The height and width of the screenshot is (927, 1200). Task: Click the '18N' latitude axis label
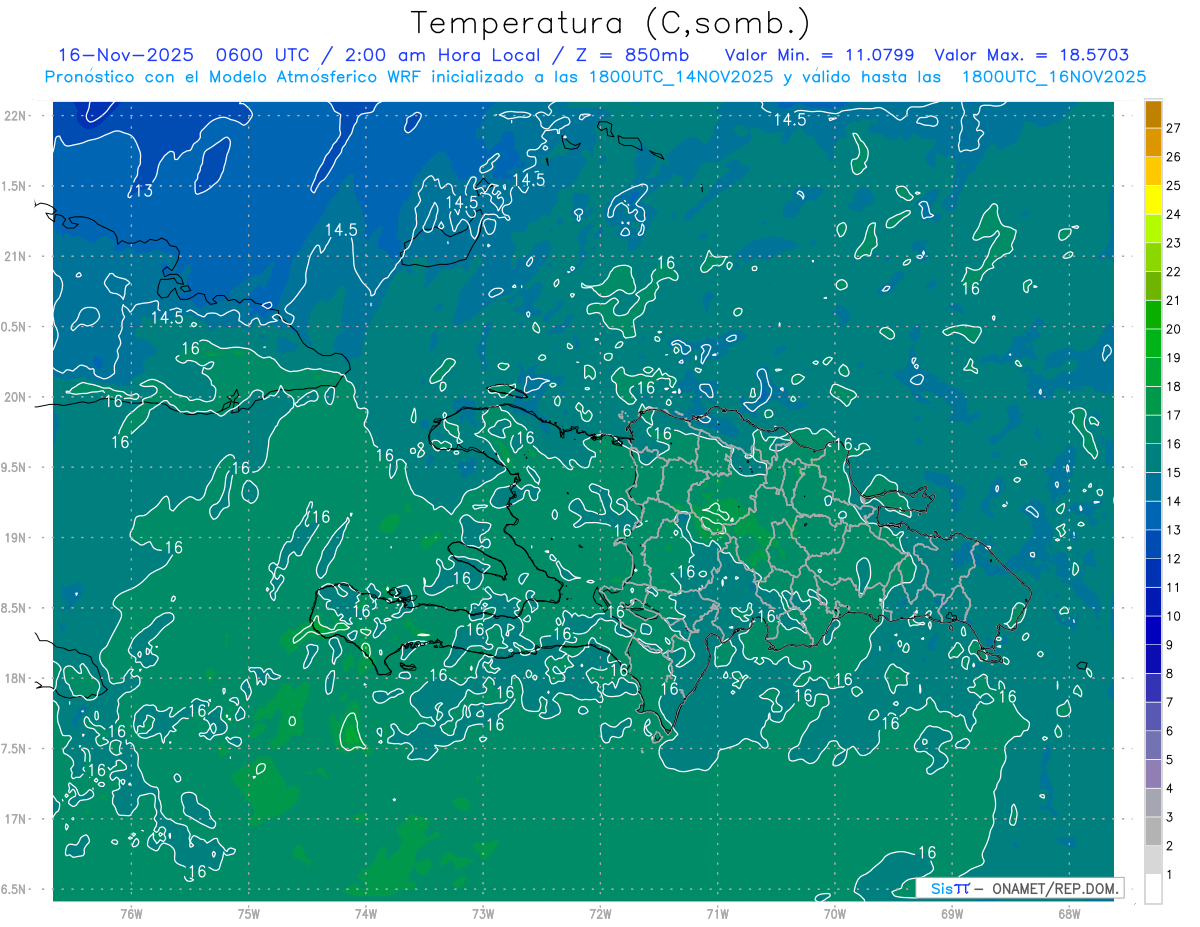16,678
